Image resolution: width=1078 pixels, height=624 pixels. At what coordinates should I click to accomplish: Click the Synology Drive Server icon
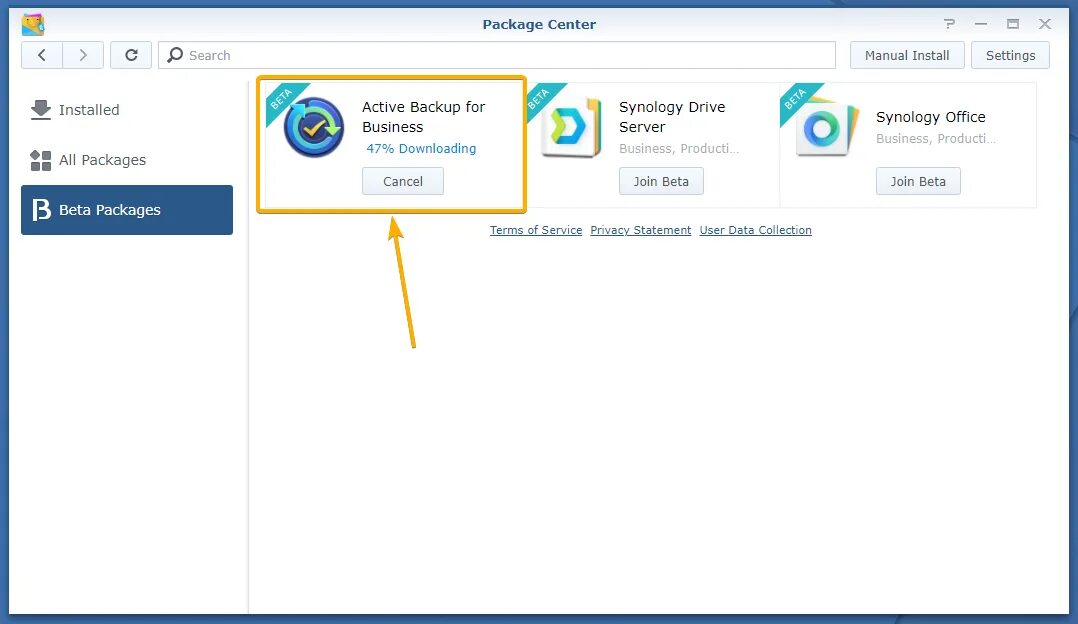571,127
